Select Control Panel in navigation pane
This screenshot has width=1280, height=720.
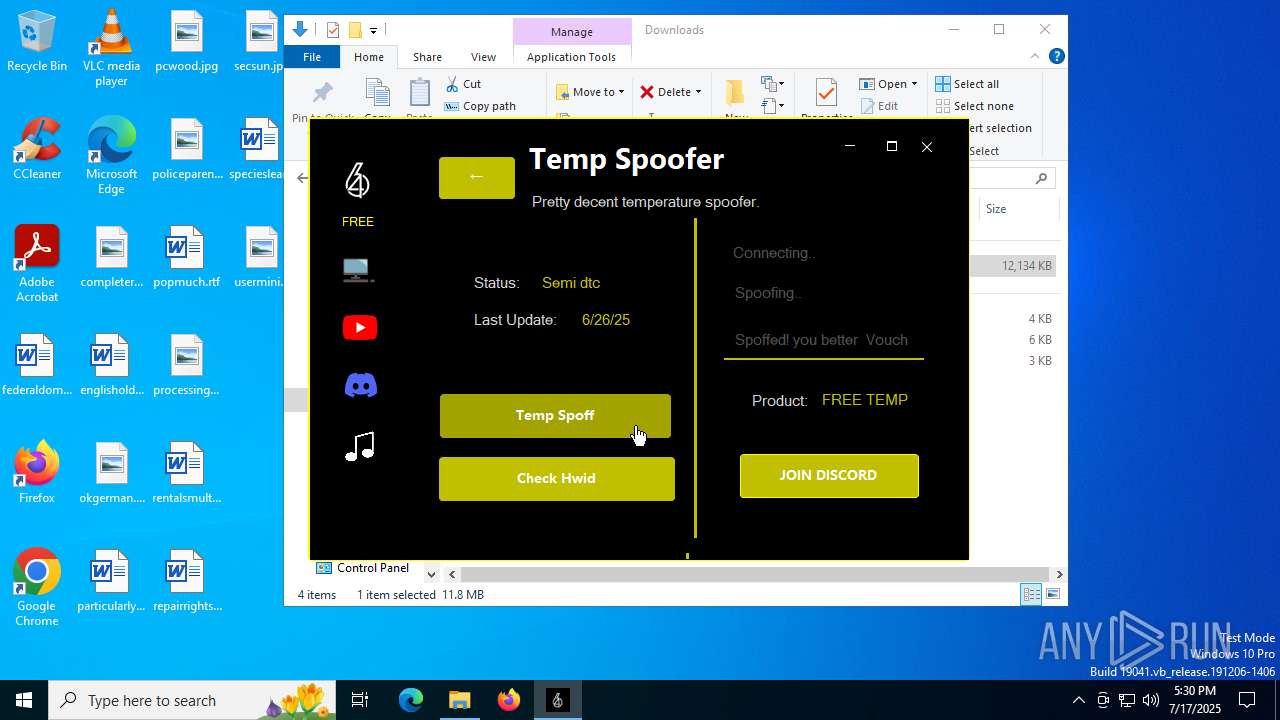363,568
